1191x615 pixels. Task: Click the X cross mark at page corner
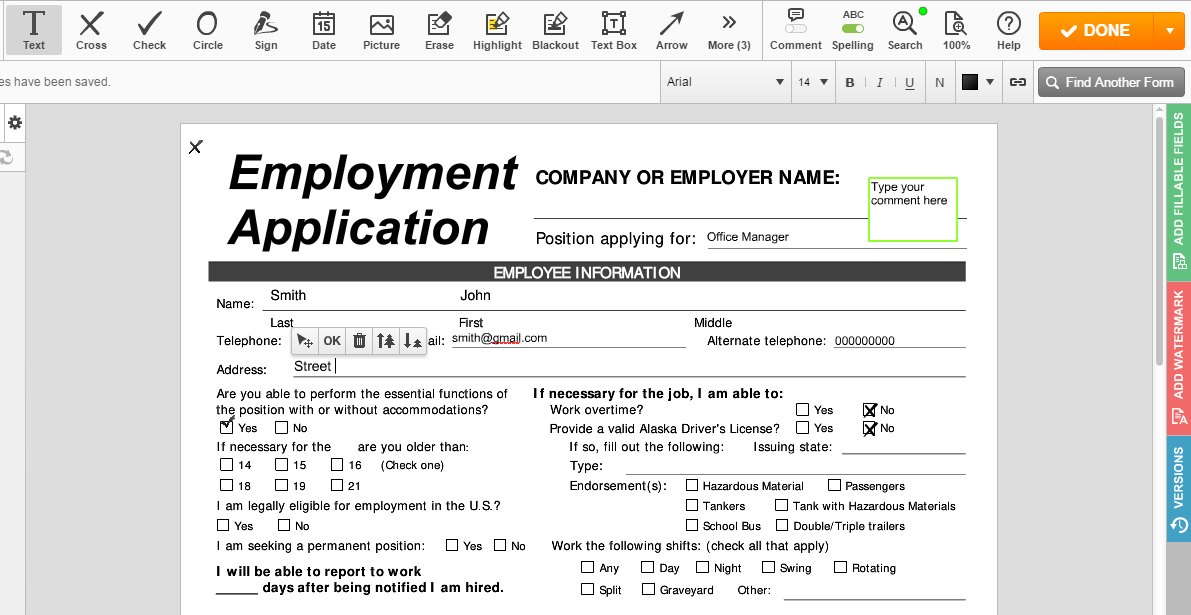click(x=196, y=147)
